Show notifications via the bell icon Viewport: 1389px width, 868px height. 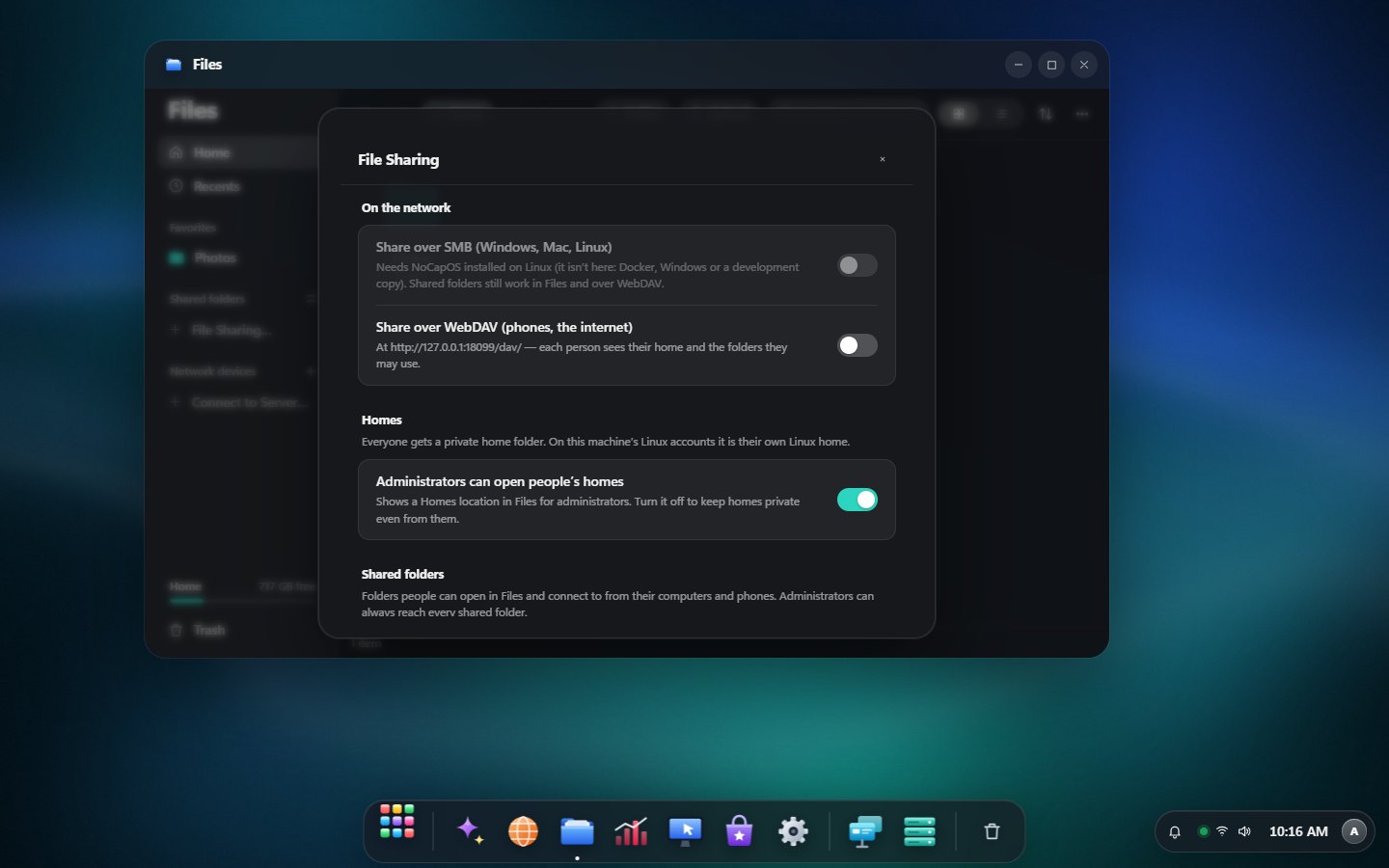click(x=1175, y=831)
